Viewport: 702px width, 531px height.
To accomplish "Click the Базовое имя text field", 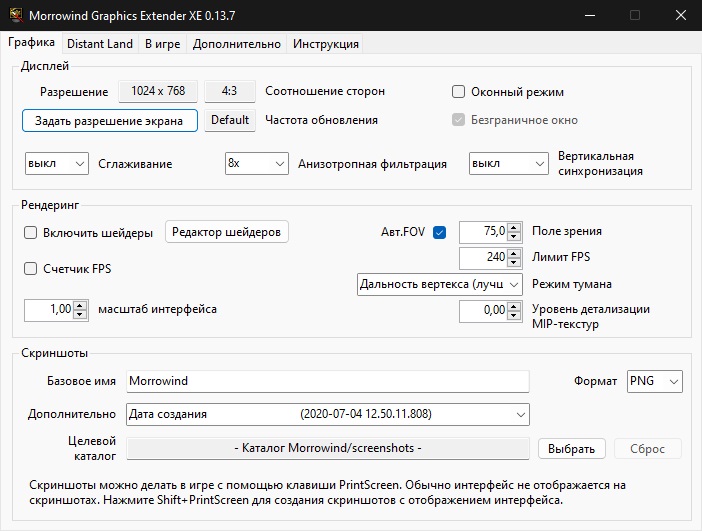I will 327,381.
